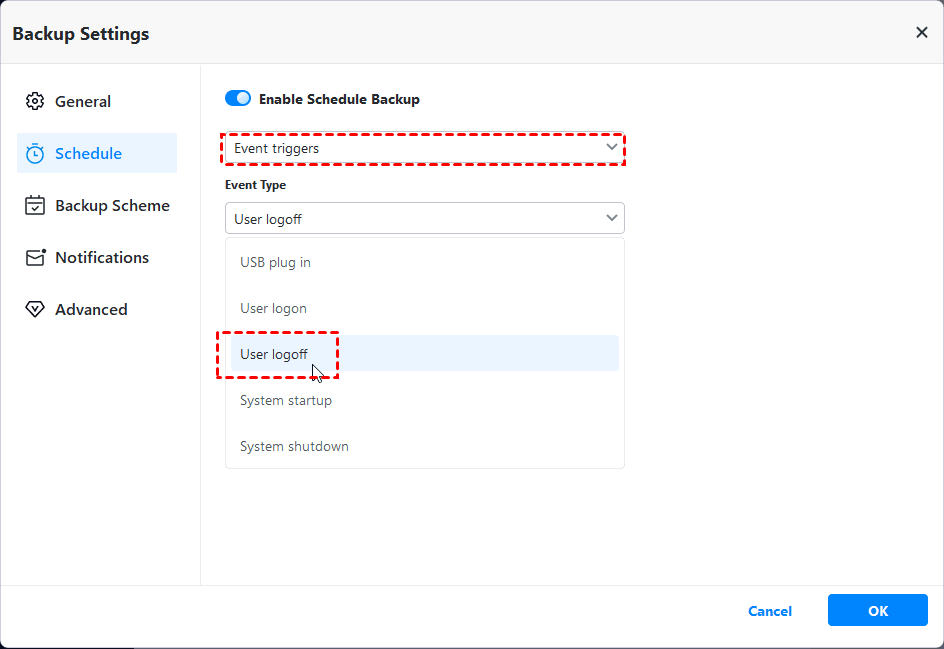The height and width of the screenshot is (649, 944).
Task: Pick User logoff from list
Action: point(274,354)
